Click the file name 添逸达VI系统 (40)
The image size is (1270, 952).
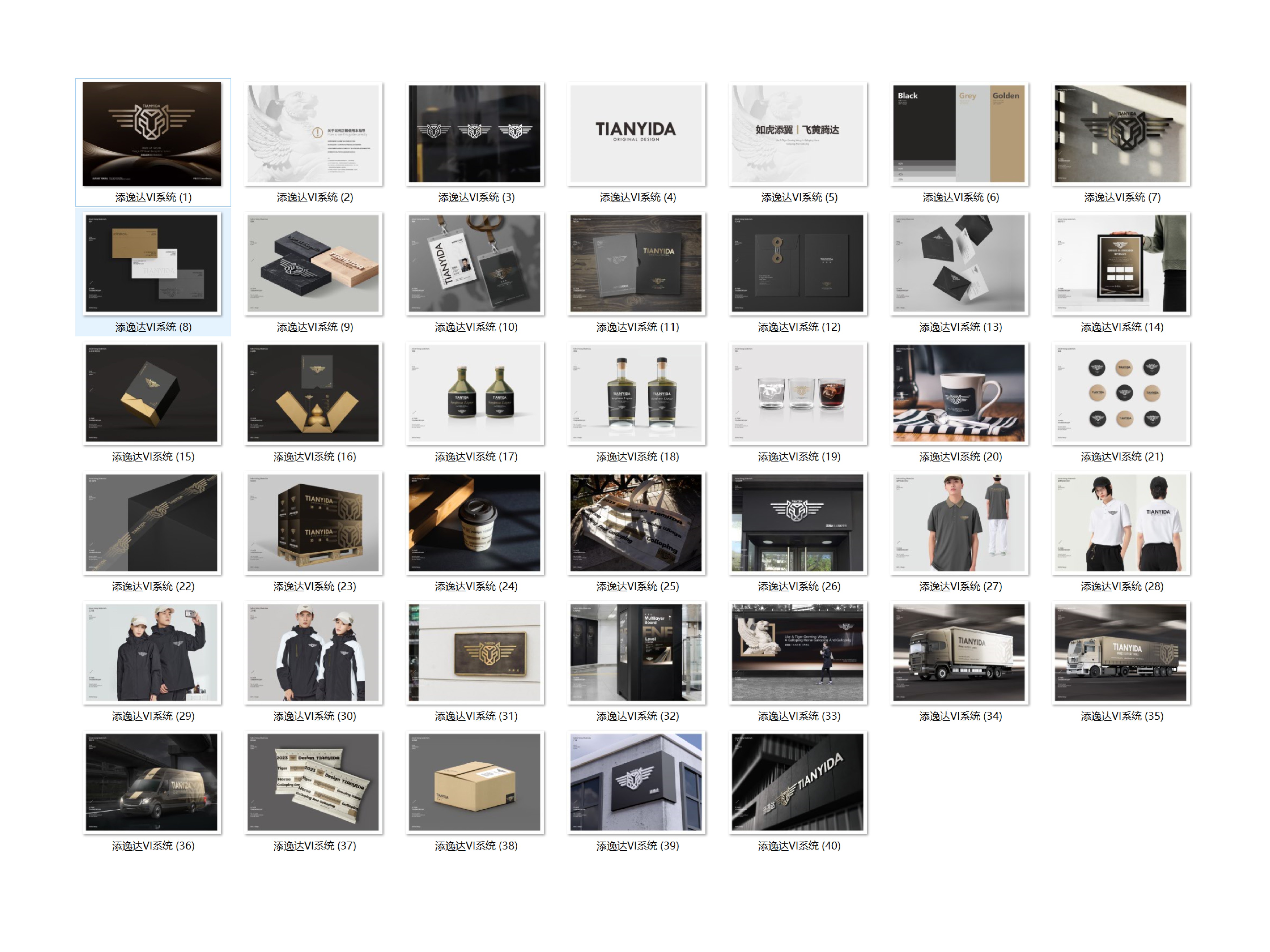tap(799, 846)
